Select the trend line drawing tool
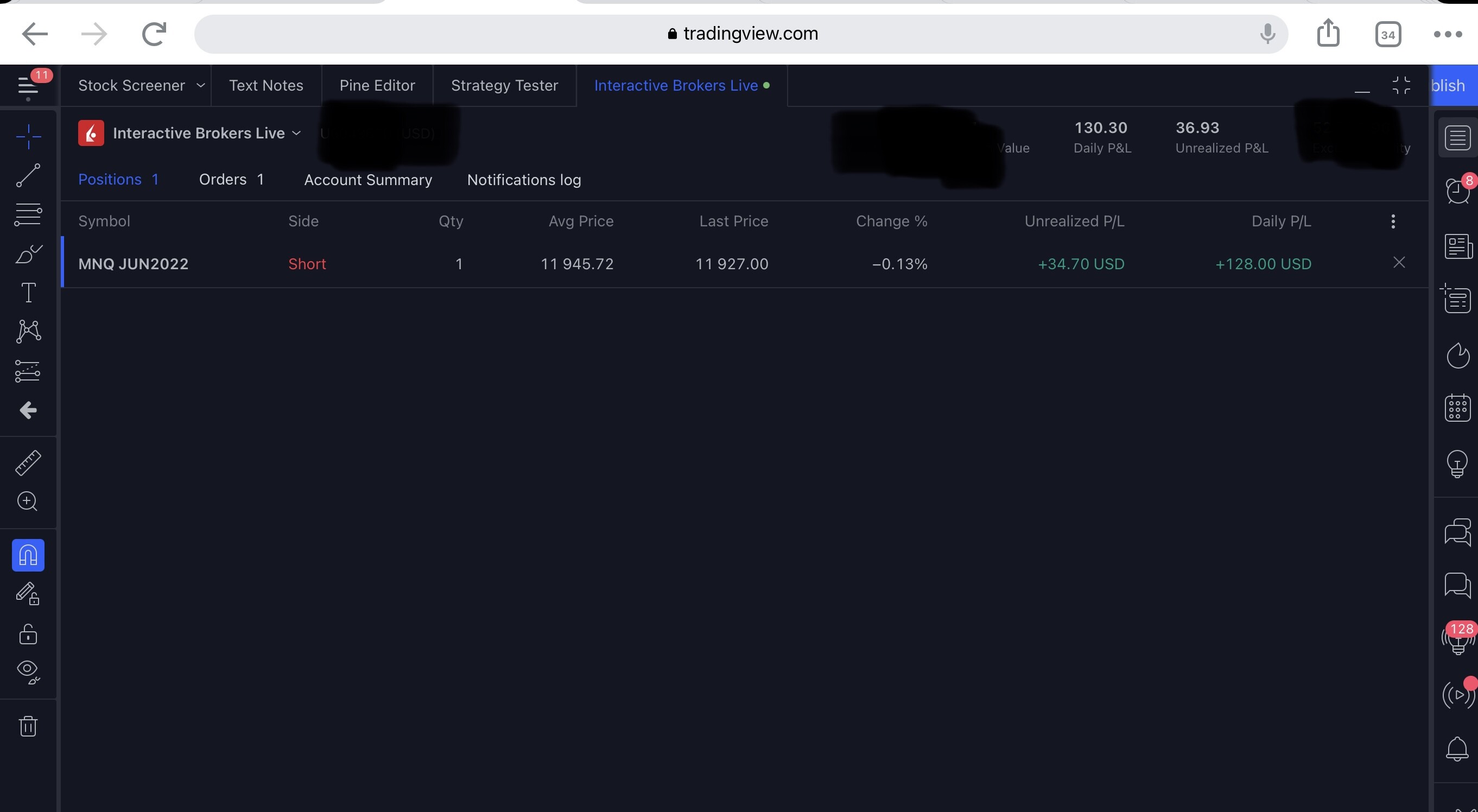The height and width of the screenshot is (812, 1478). coord(28,175)
